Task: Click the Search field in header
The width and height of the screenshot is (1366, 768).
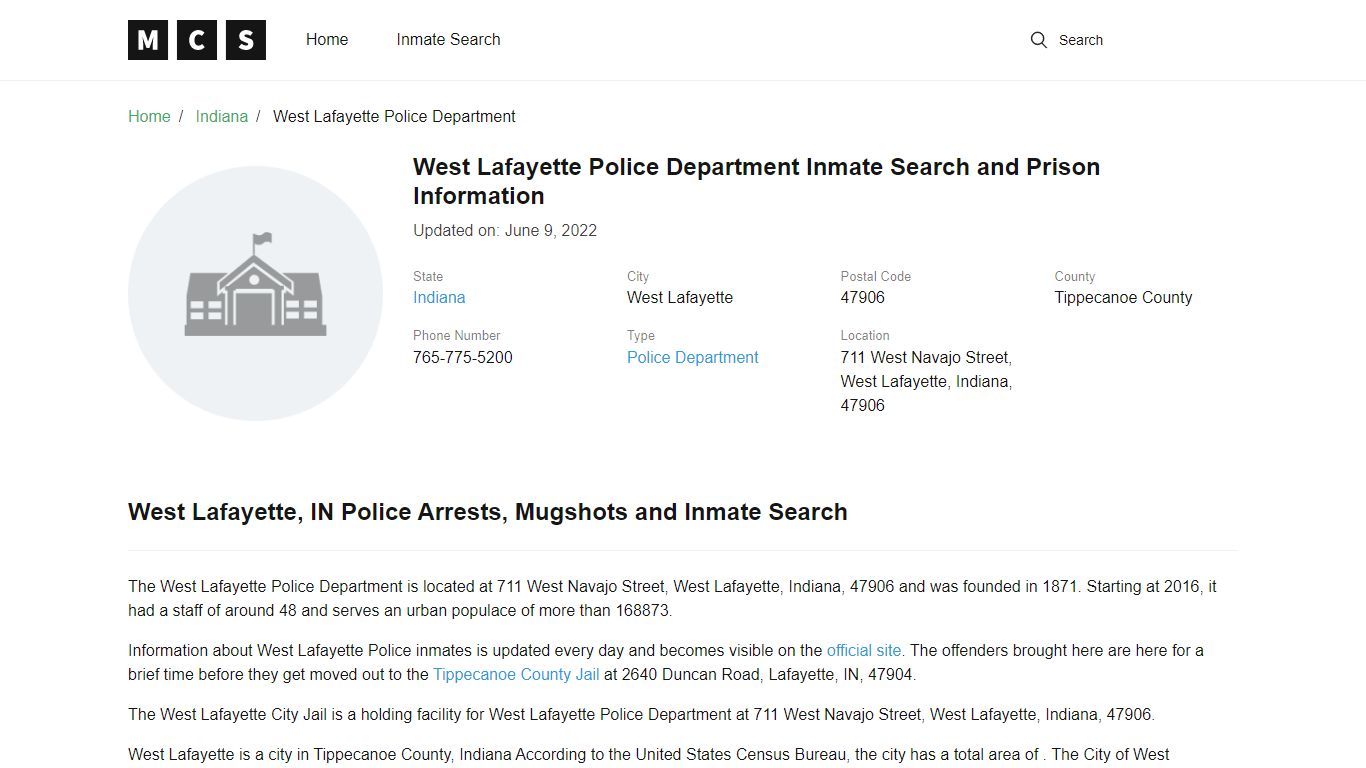Action: (x=1081, y=40)
